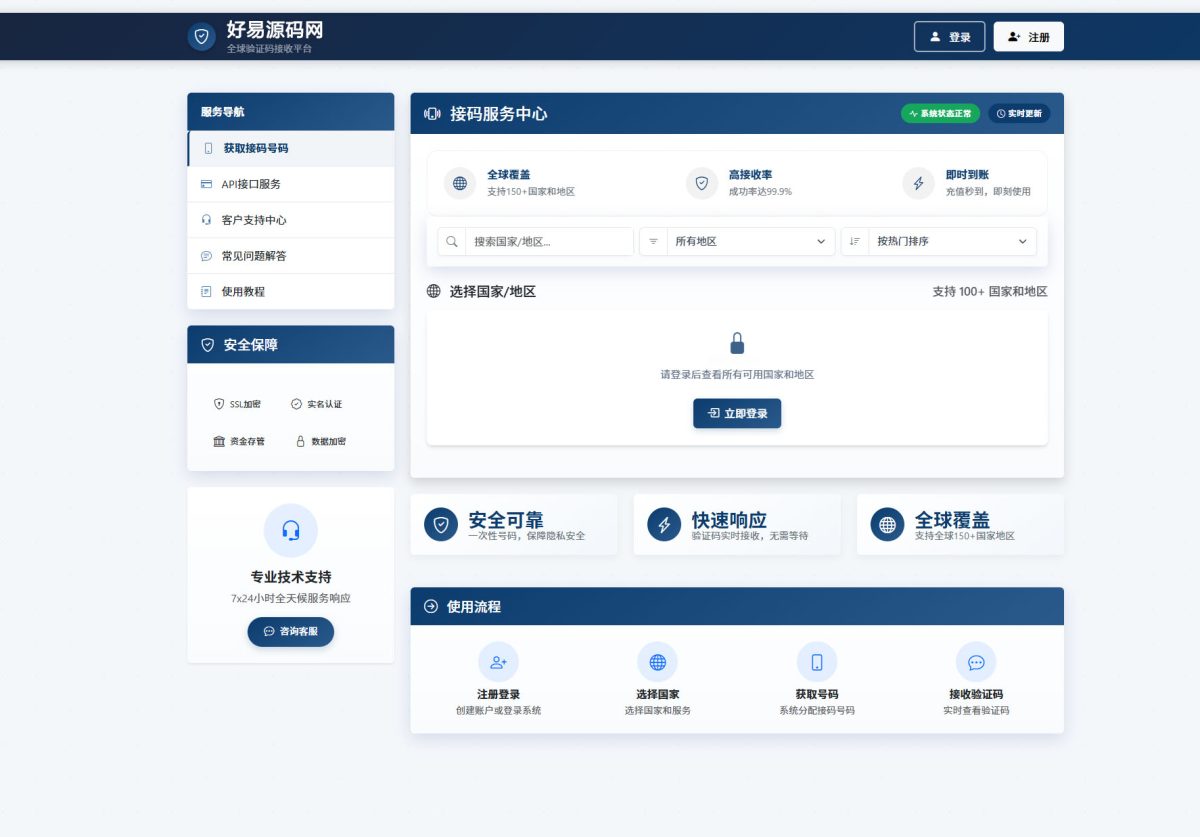Click the shield logo icon beside 好易源码网
The height and width of the screenshot is (837, 1200).
[202, 36]
